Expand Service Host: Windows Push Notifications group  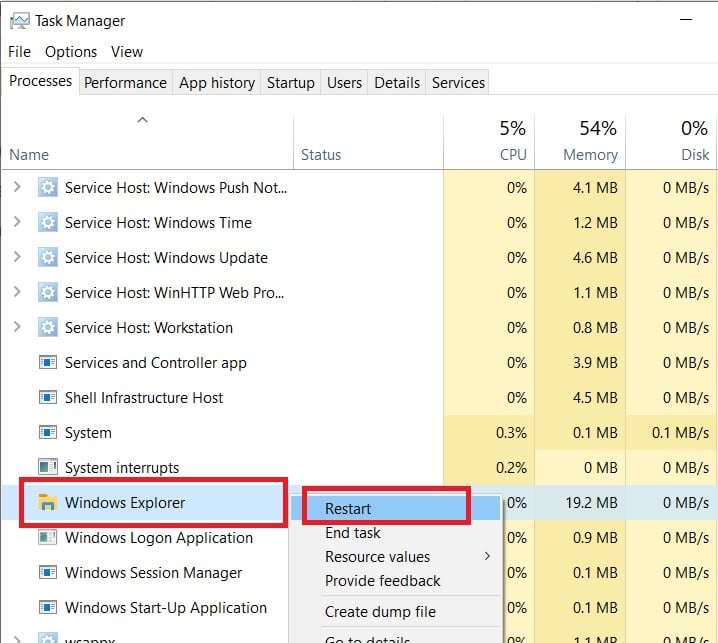point(16,187)
